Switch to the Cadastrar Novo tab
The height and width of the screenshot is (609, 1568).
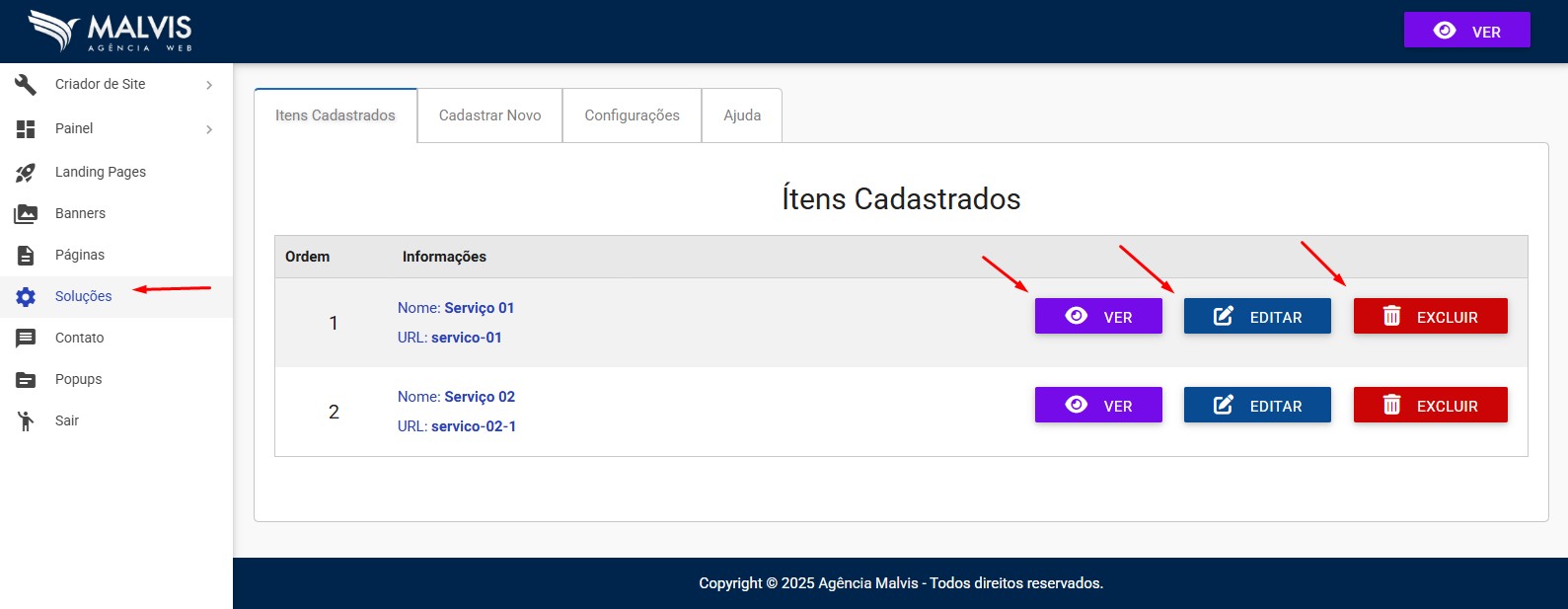(489, 115)
